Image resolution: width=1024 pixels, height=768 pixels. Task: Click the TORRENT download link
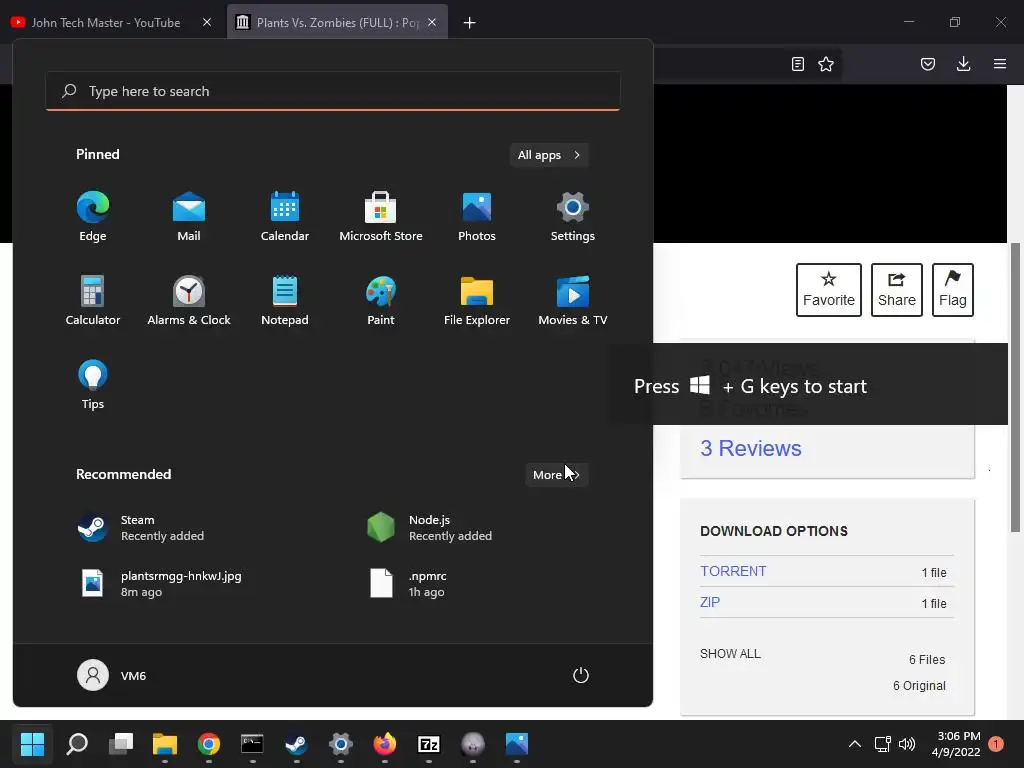coord(733,571)
